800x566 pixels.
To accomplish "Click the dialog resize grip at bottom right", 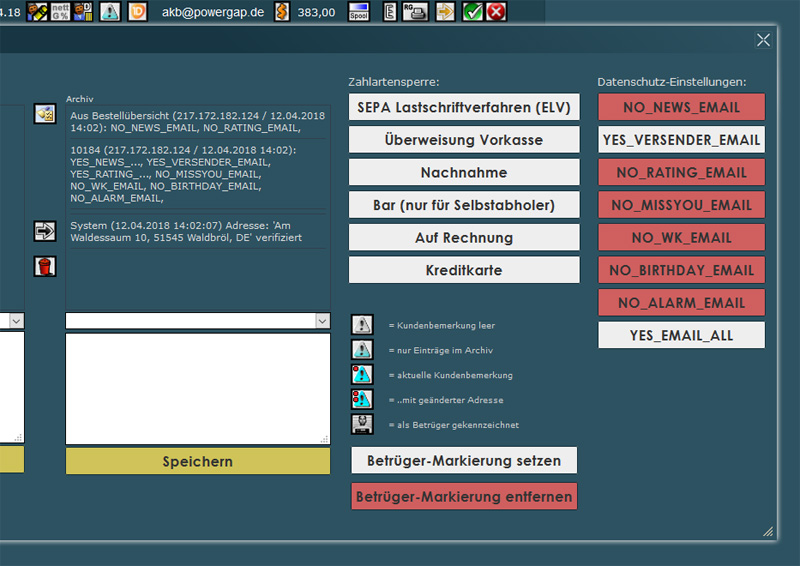I will point(768,531).
